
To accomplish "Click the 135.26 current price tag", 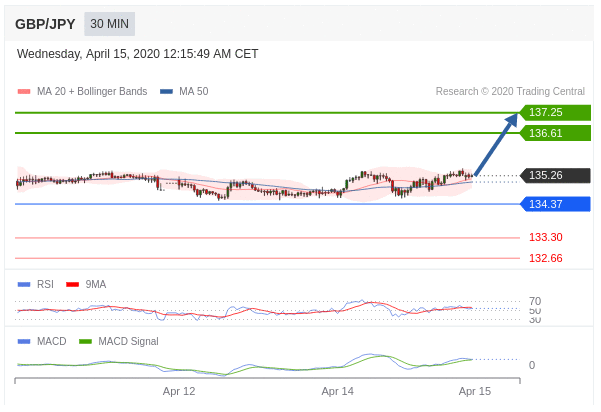I will click(x=555, y=176).
